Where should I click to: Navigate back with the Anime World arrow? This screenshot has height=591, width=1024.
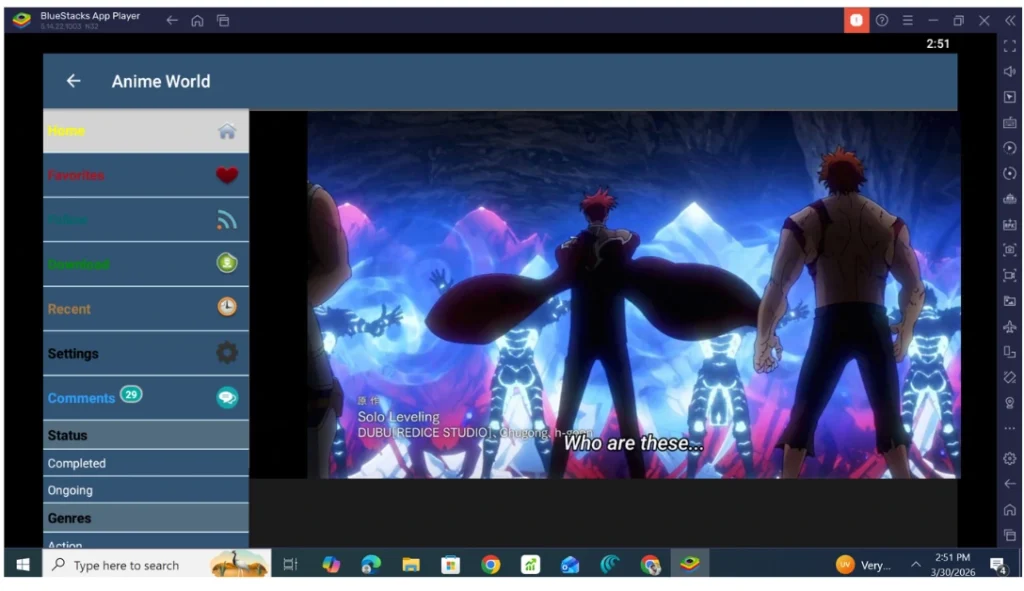[72, 81]
